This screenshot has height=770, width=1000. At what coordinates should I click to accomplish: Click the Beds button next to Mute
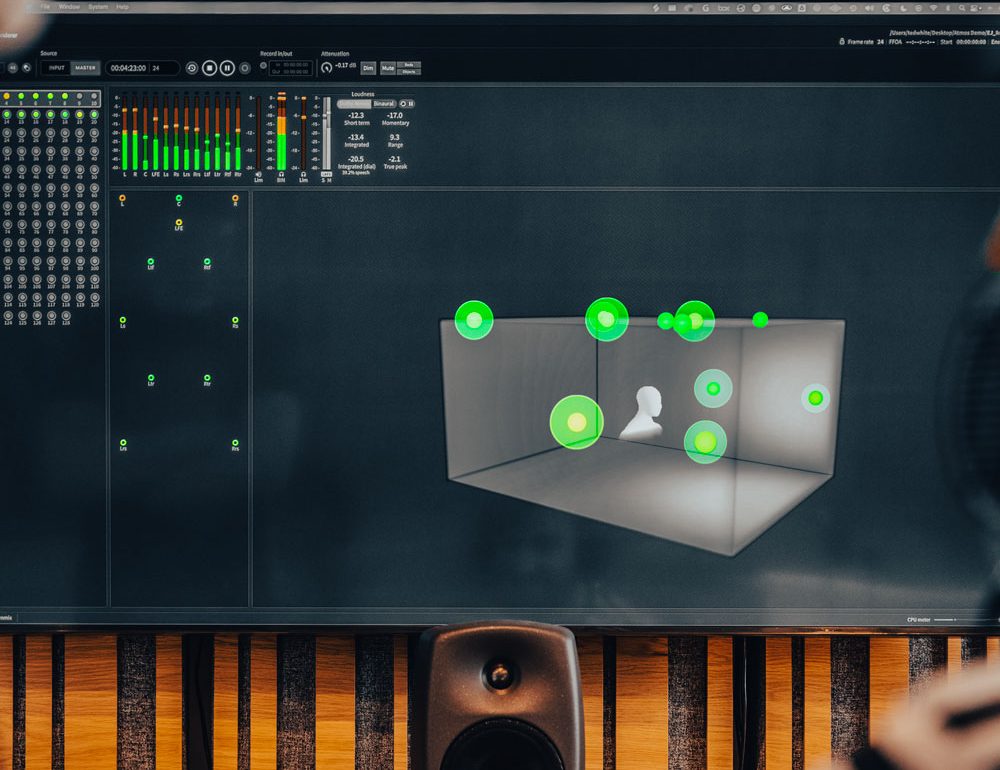409,64
